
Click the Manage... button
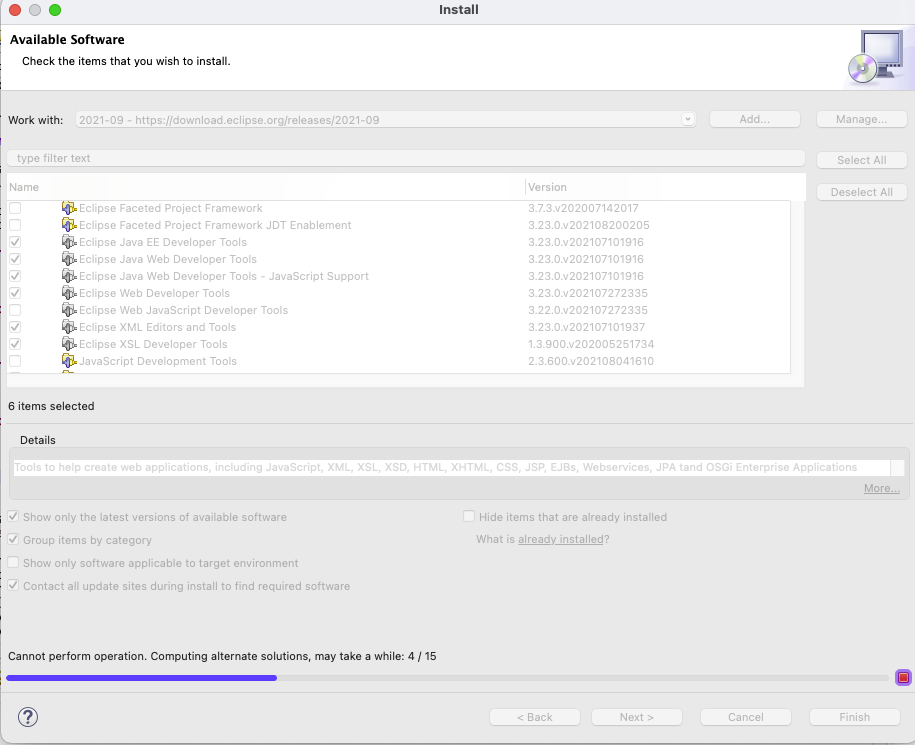pyautogui.click(x=861, y=119)
